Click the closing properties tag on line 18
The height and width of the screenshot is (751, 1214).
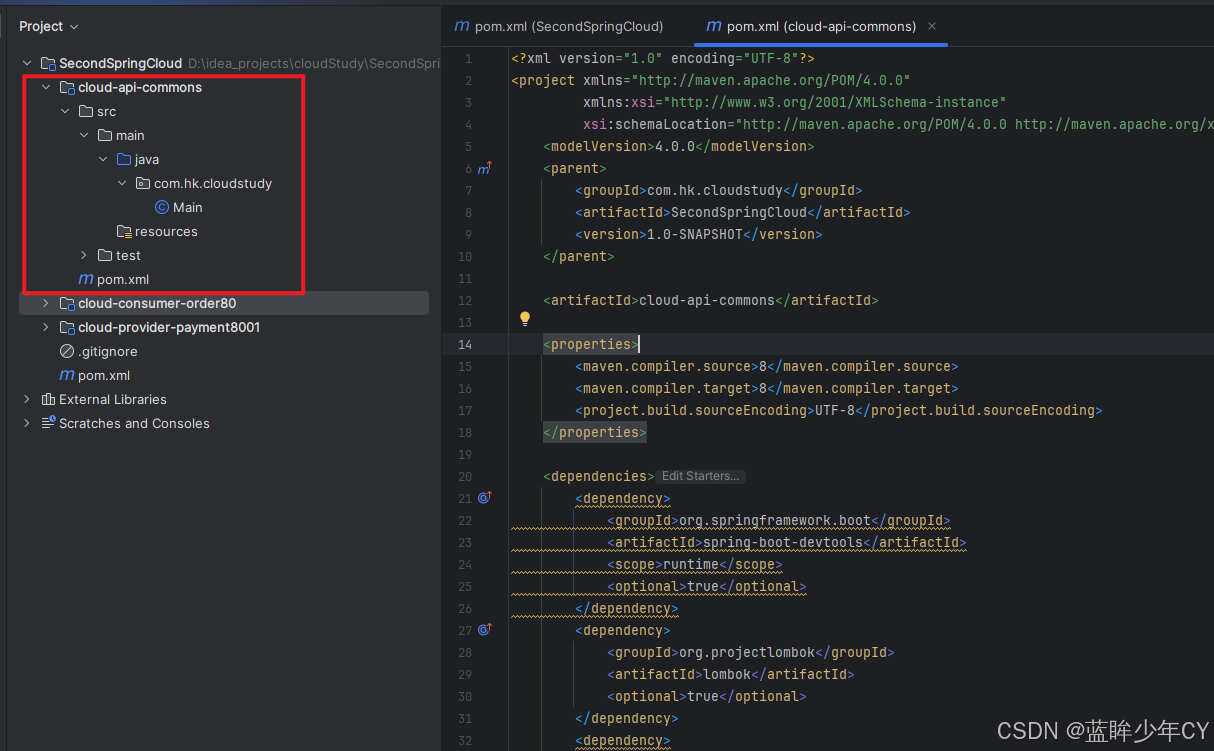(x=595, y=432)
